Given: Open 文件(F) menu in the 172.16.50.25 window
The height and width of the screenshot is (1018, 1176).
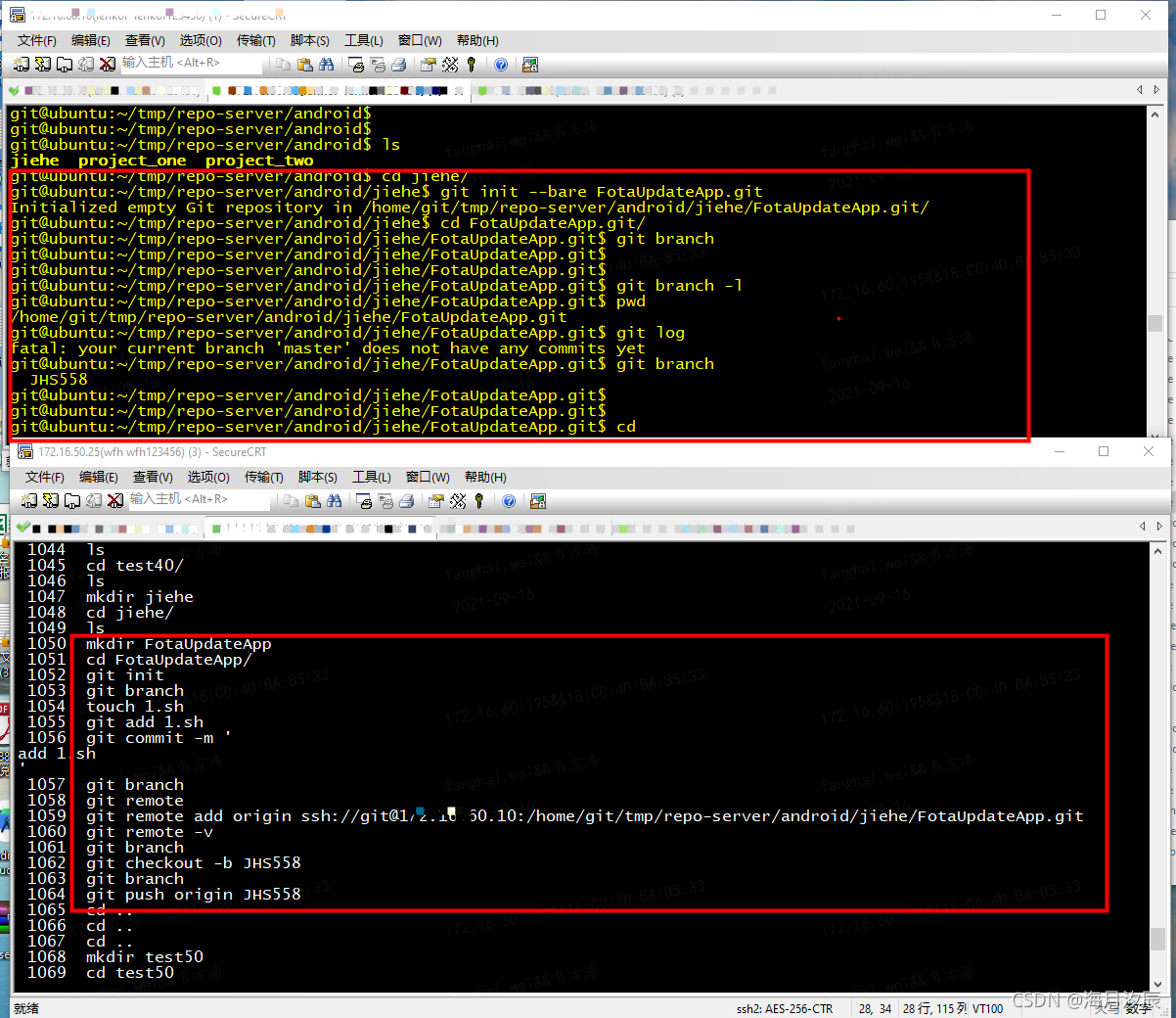Looking at the screenshot, I should point(45,477).
